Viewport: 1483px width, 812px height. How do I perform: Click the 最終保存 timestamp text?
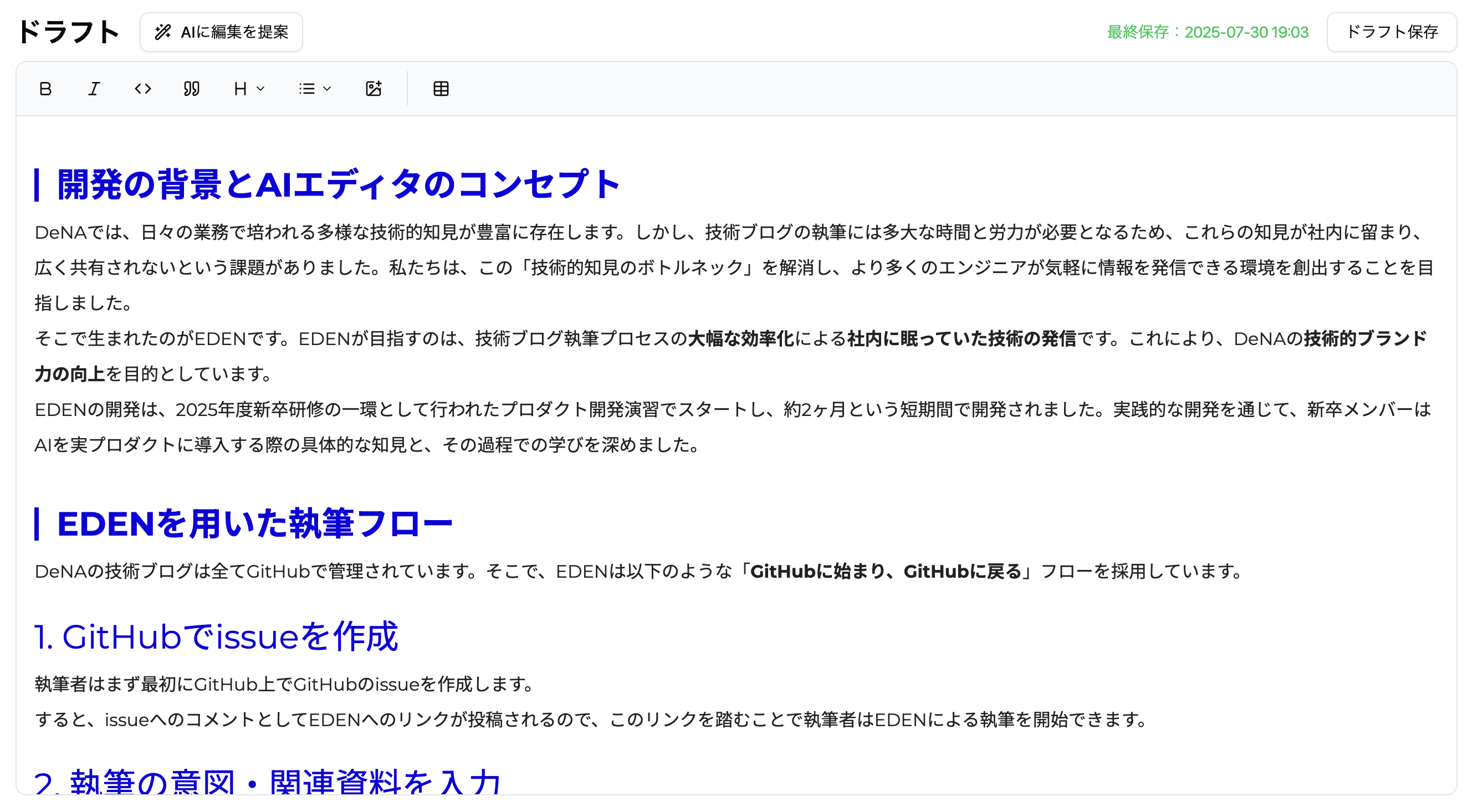coord(1207,32)
